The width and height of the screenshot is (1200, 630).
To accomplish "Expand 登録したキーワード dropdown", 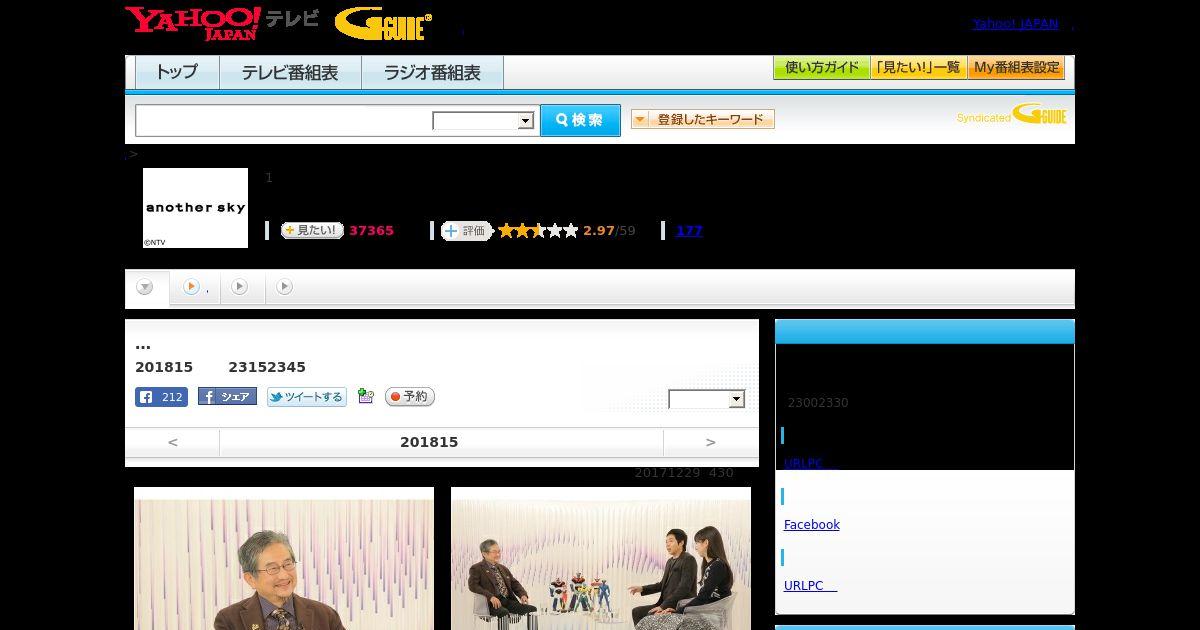I will click(703, 119).
